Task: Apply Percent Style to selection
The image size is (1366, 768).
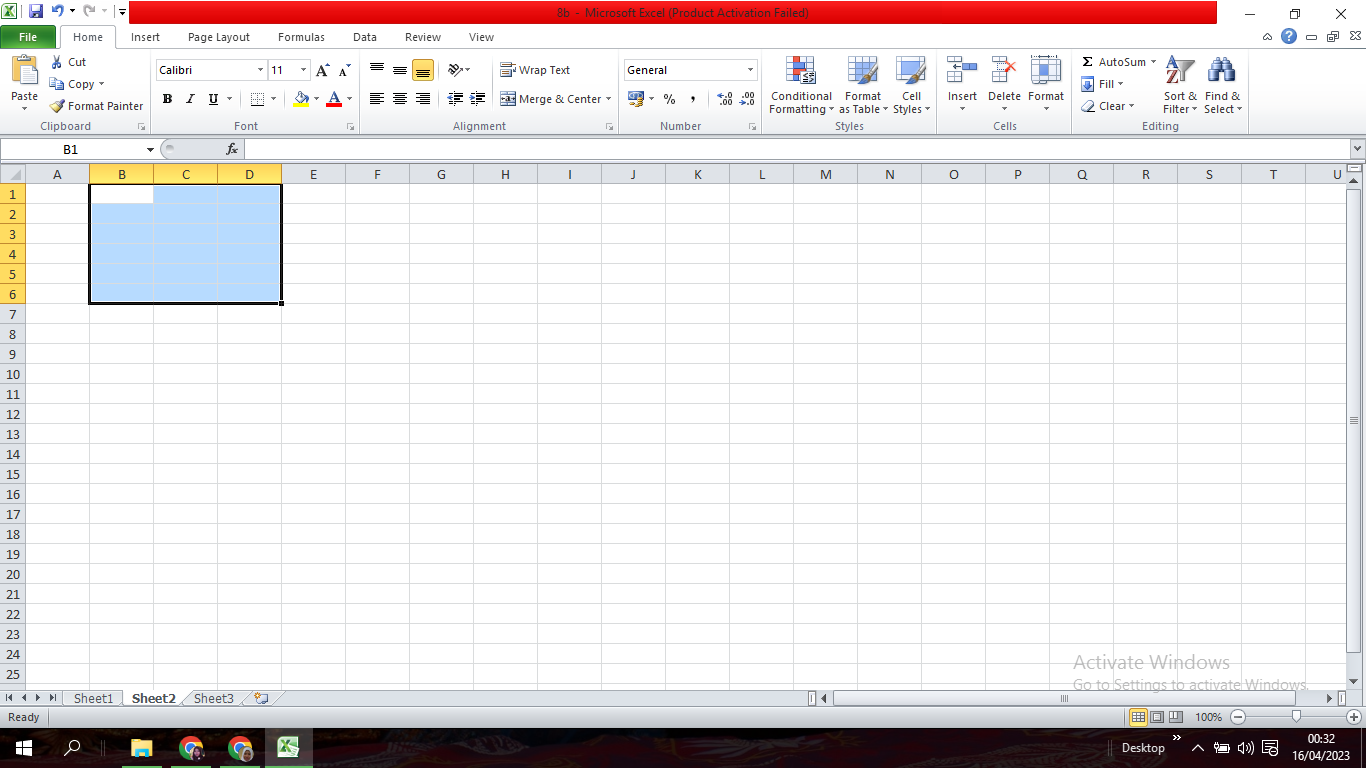Action: (x=669, y=99)
